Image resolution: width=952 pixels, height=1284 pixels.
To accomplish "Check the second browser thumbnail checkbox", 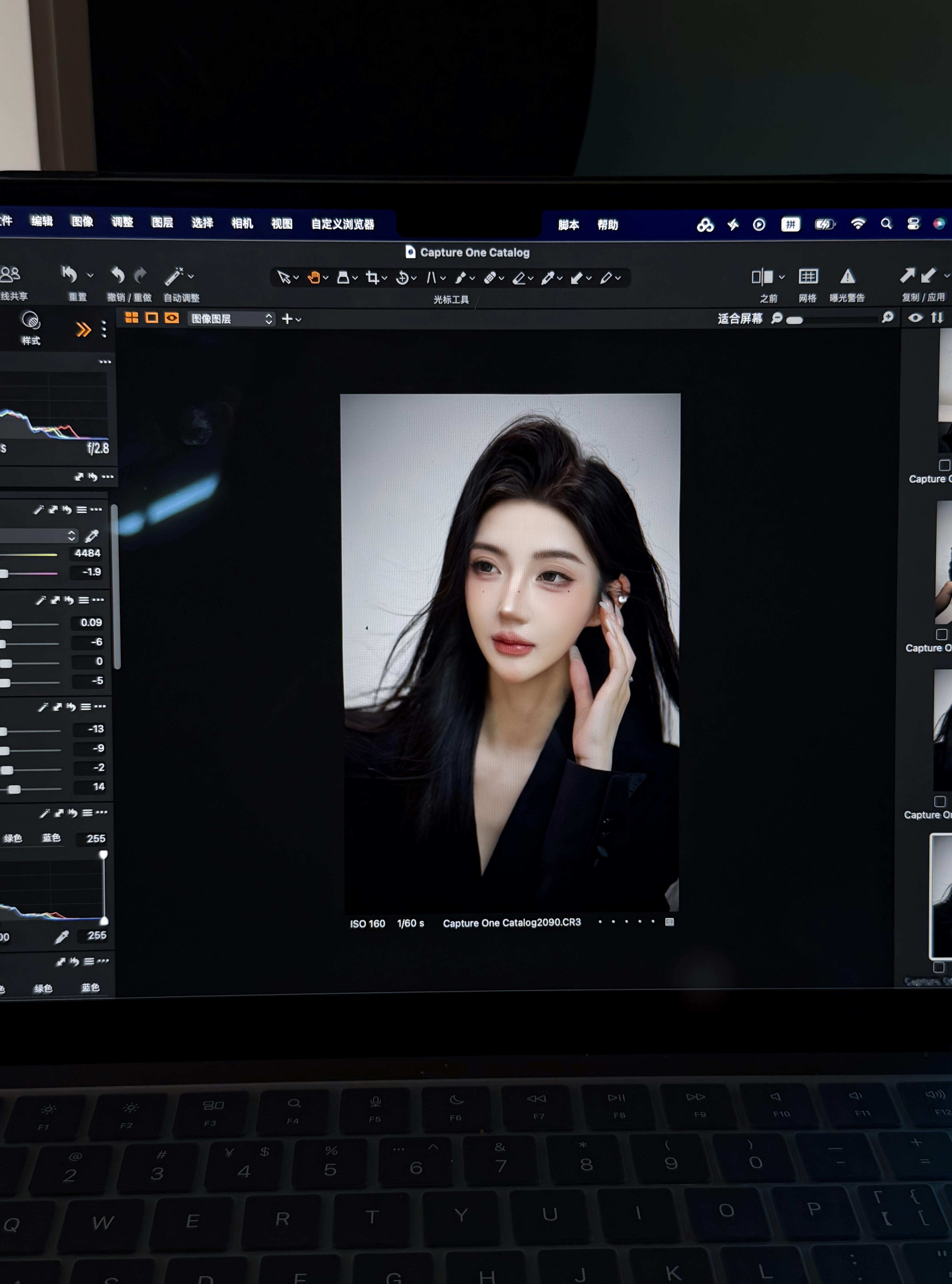I will [942, 634].
